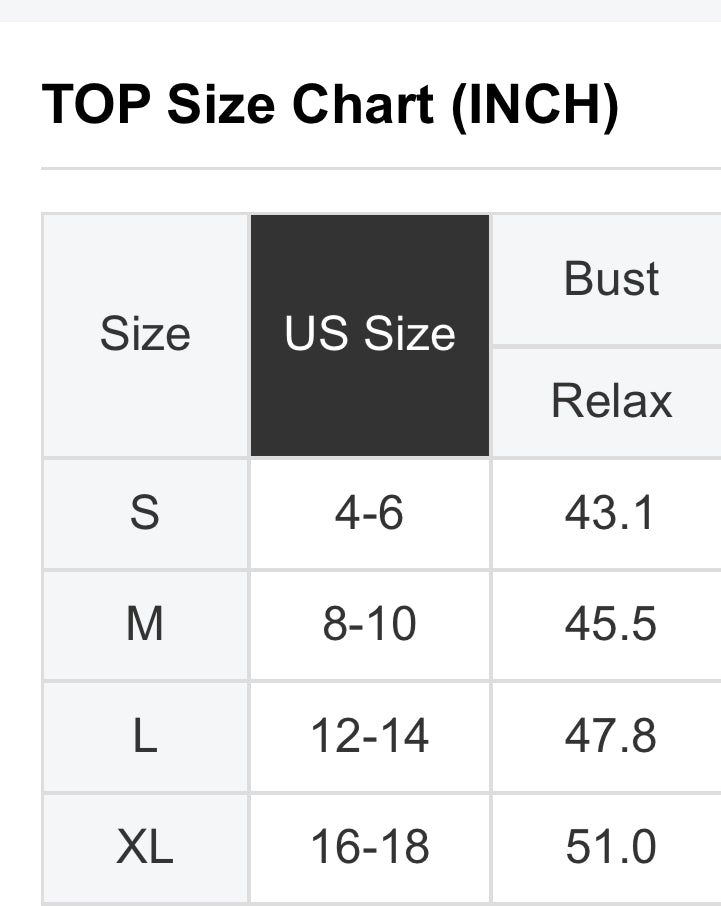This screenshot has width=721, height=906.
Task: Pick the 16-18 US size cell
Action: pyautogui.click(x=370, y=849)
